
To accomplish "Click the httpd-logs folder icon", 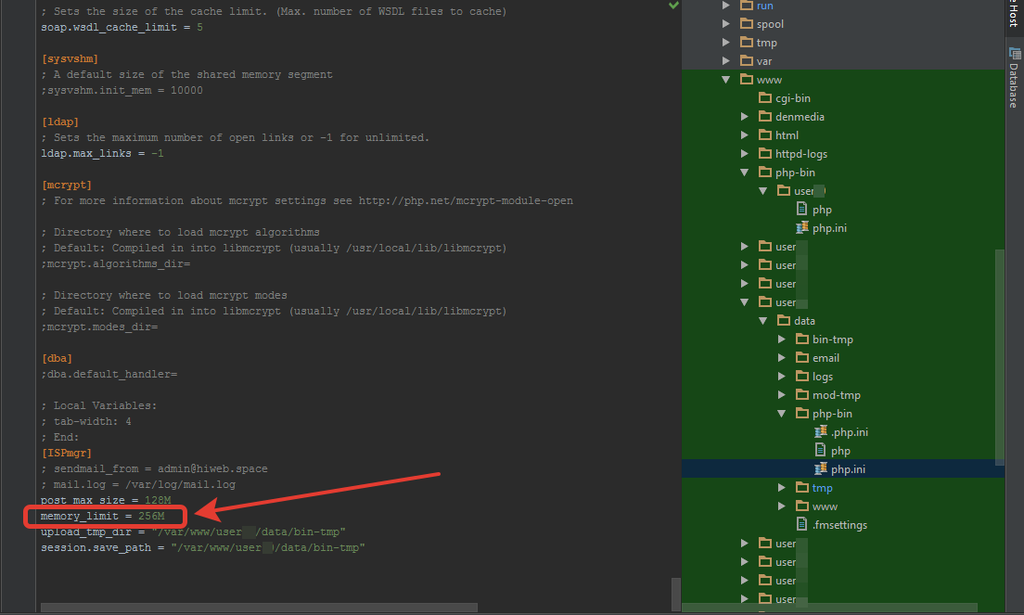I will (x=765, y=153).
